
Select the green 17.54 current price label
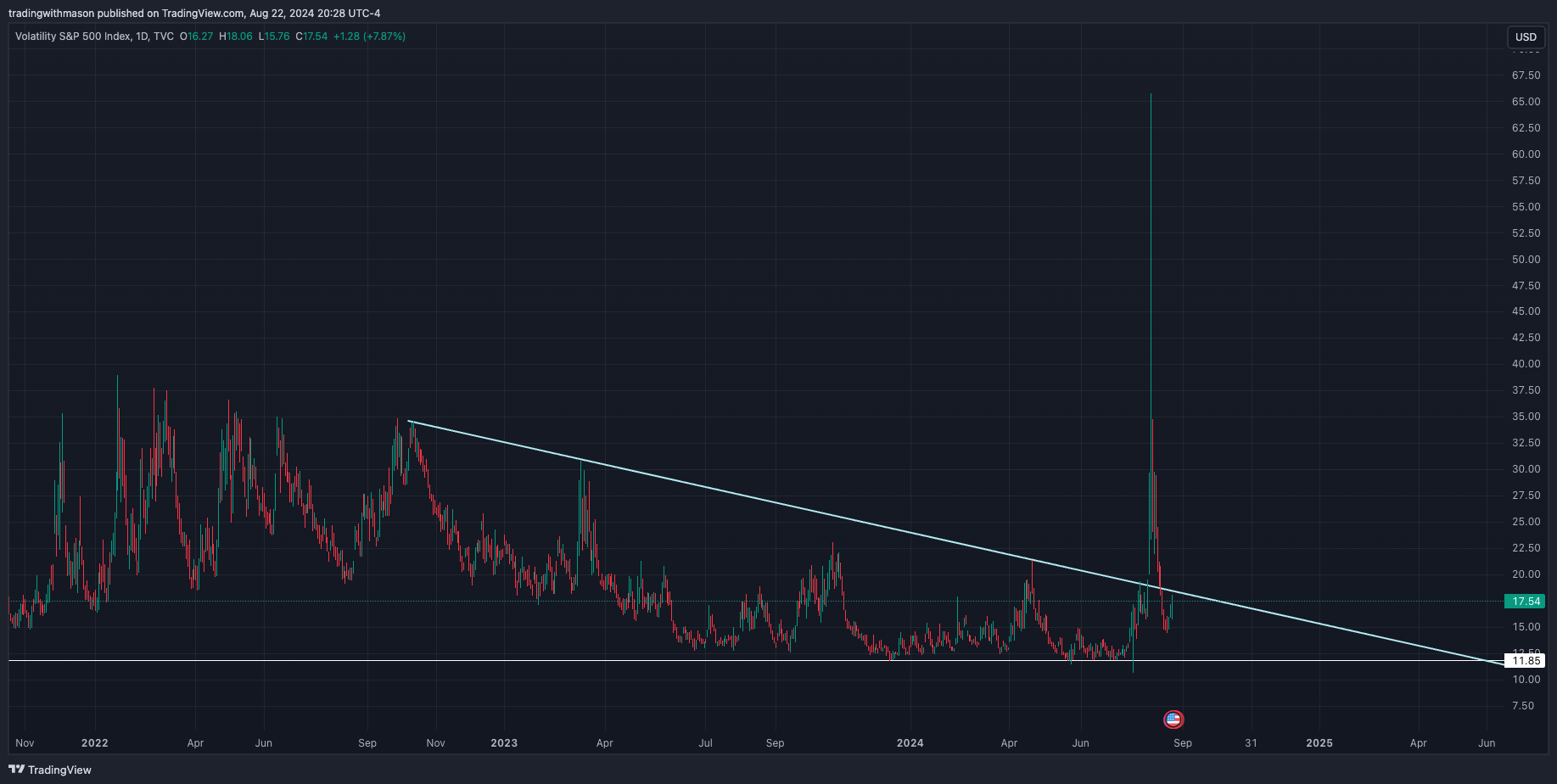tap(1525, 601)
